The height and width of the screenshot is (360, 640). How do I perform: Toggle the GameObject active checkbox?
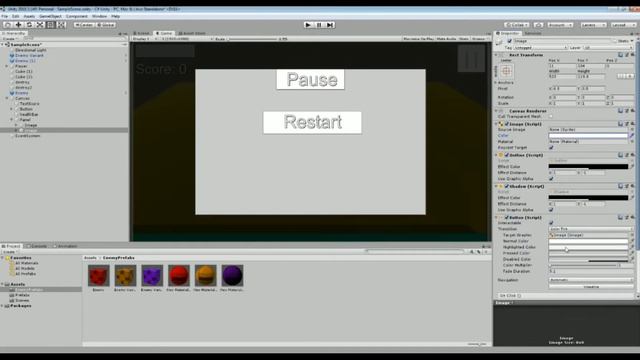coord(509,41)
